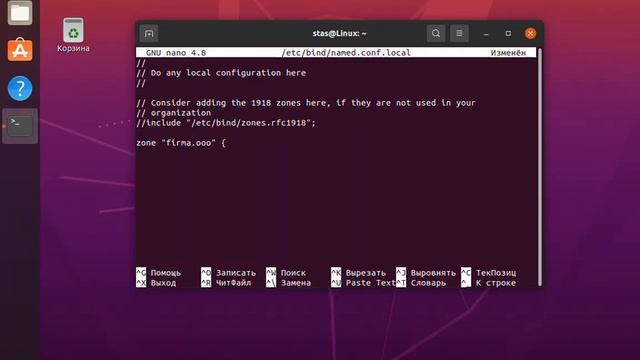
Task: Click the ^W Поиск shortcut
Action: 286,273
